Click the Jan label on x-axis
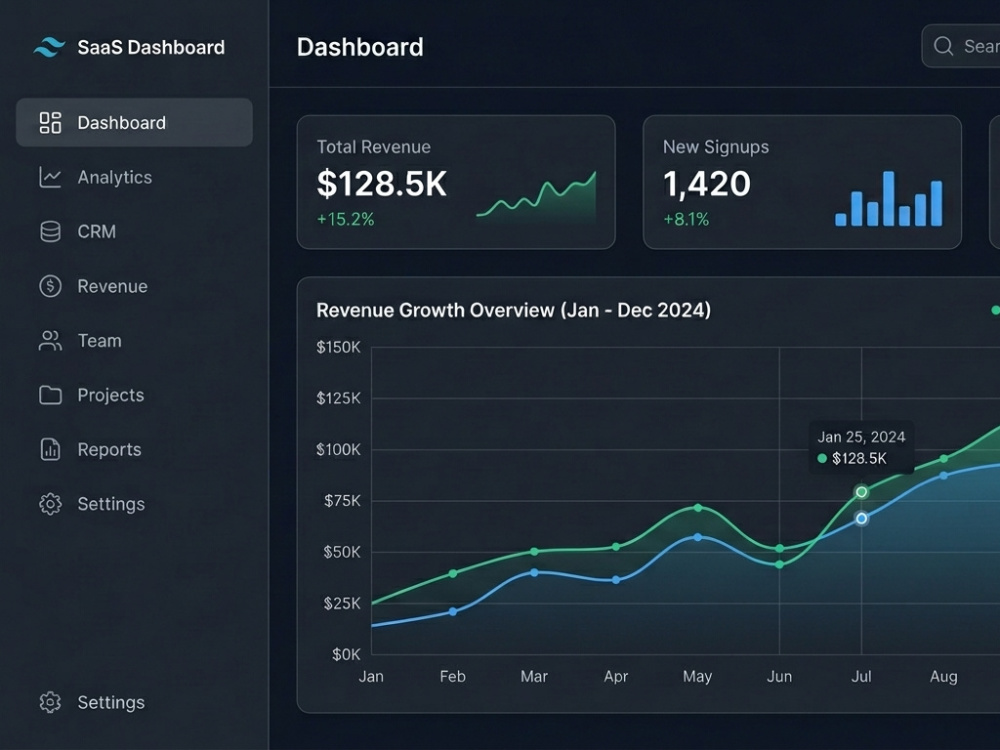The image size is (1000, 750). point(371,676)
